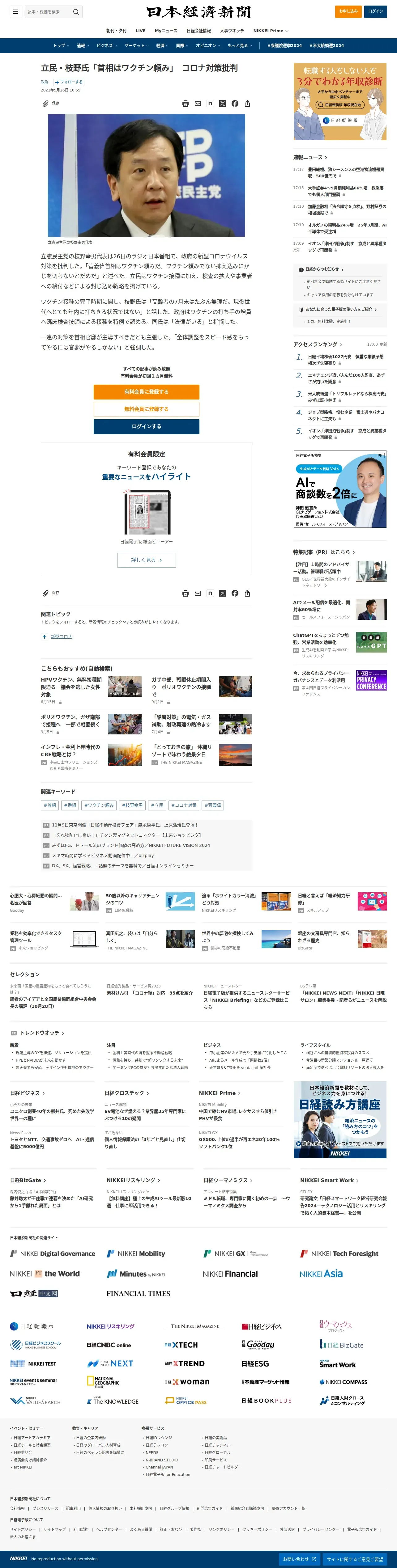Click the Nikkei newspaper logo
The width and height of the screenshot is (397, 1568).
[198, 11]
